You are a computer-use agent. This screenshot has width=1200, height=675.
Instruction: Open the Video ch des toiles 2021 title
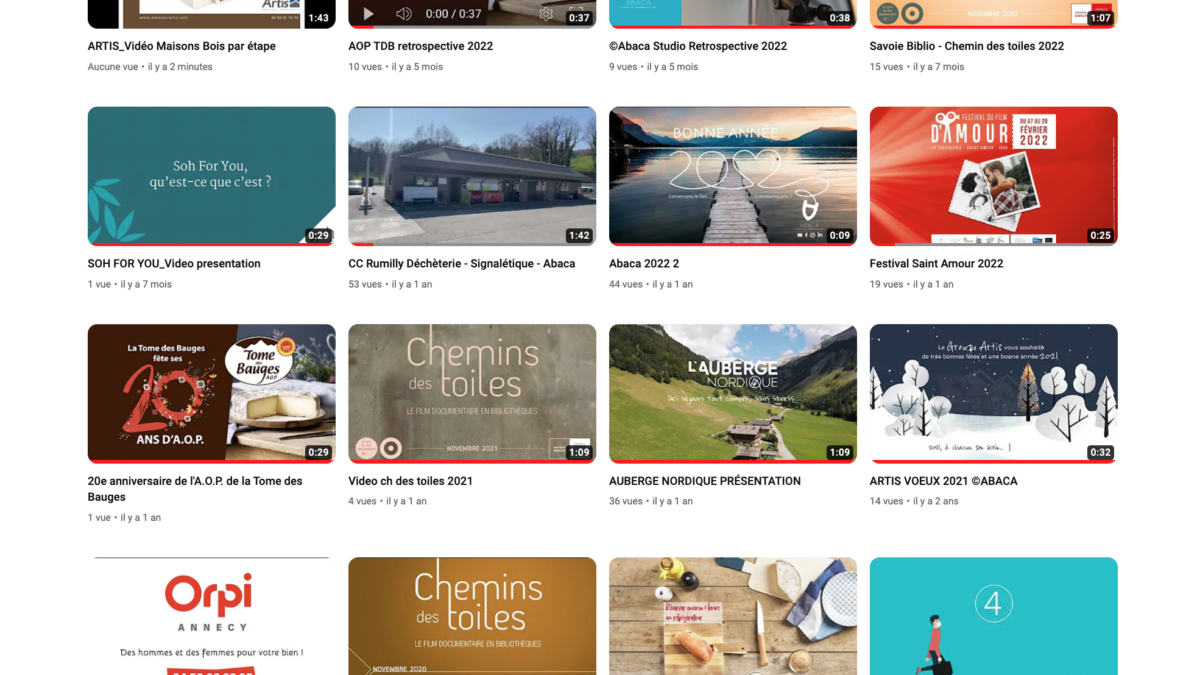411,481
